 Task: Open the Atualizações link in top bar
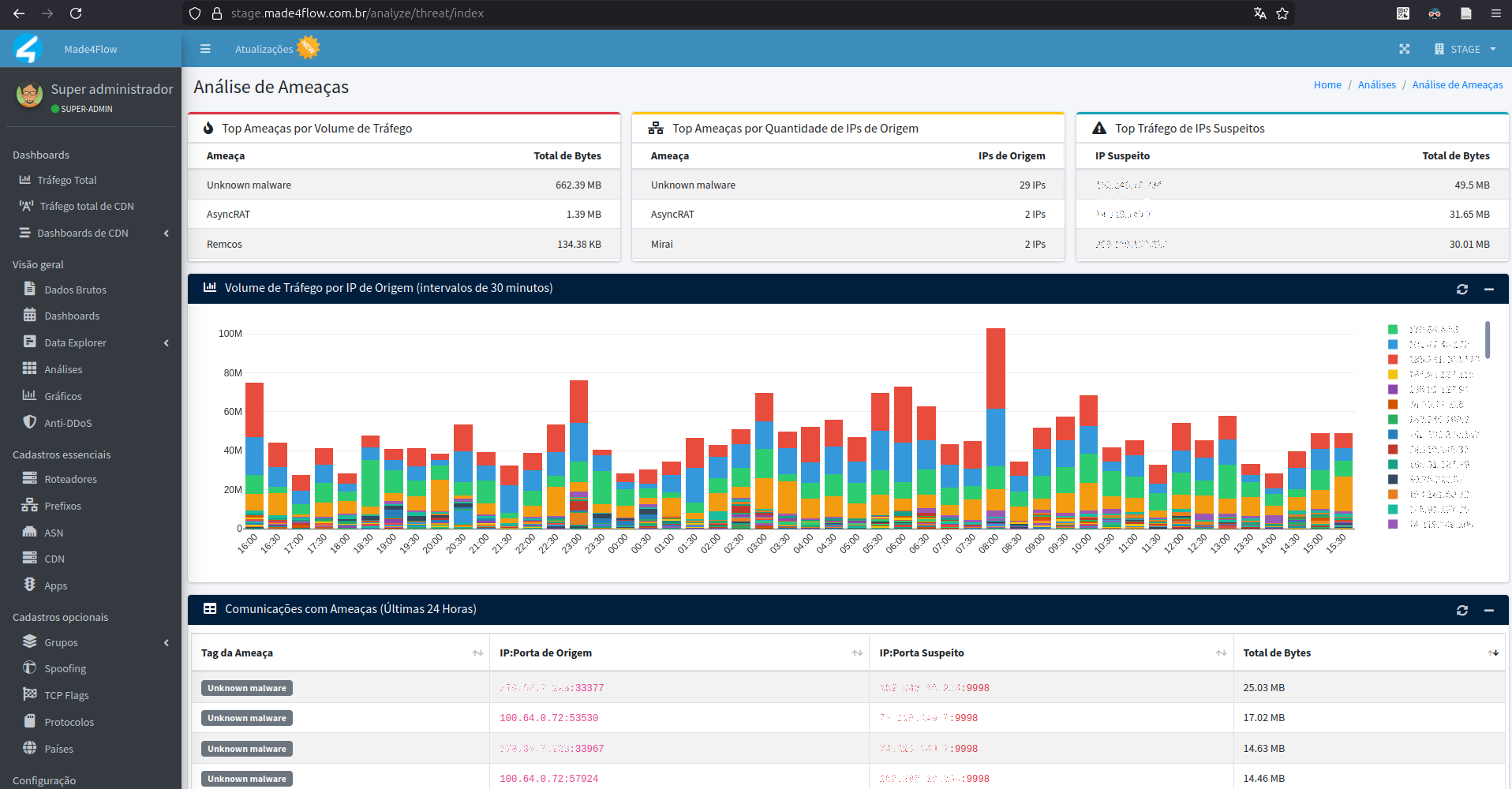264,49
